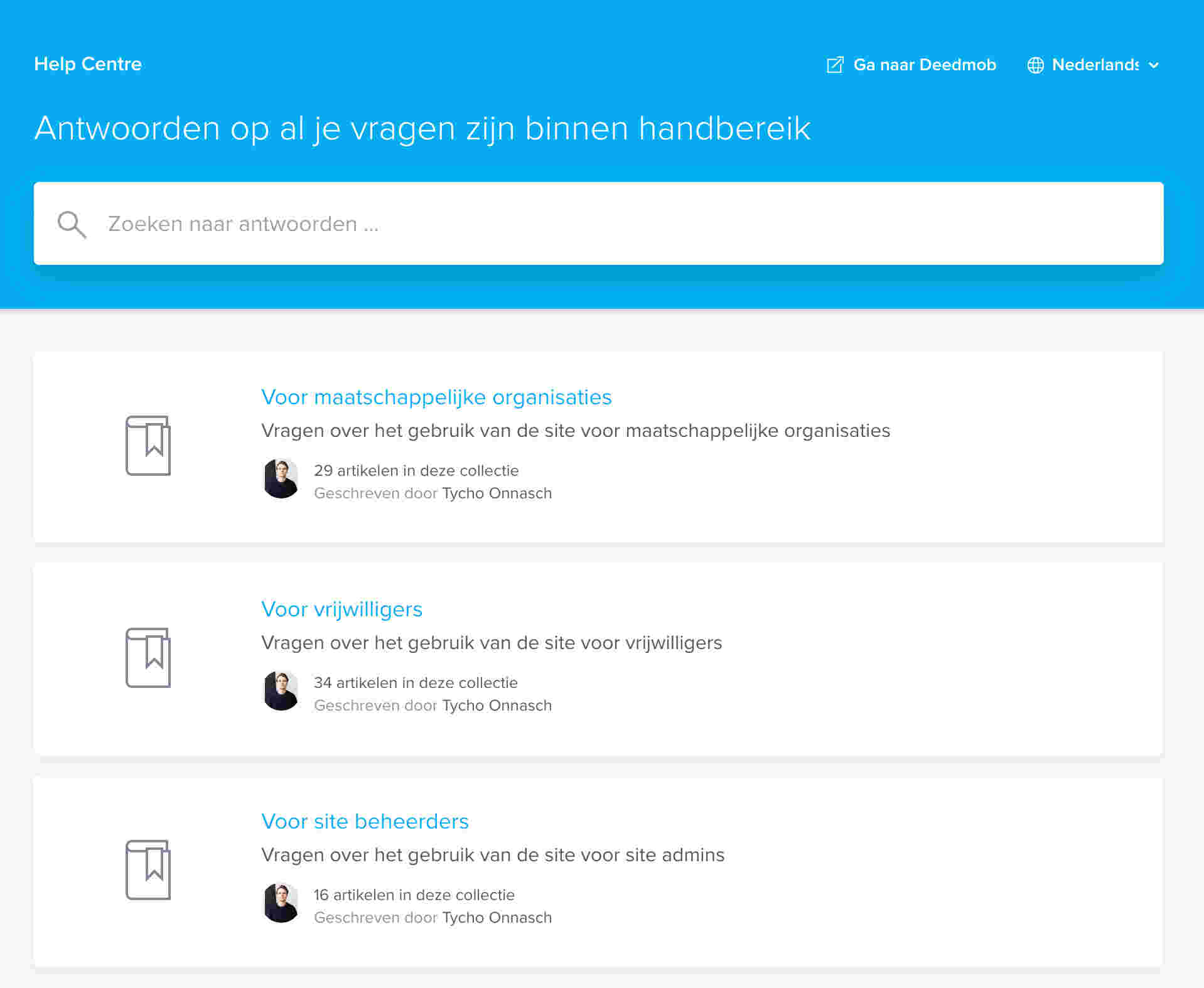The width and height of the screenshot is (1204, 988).
Task: Click Tycho Onnasch's avatar in the site beheerders card
Action: (x=281, y=903)
